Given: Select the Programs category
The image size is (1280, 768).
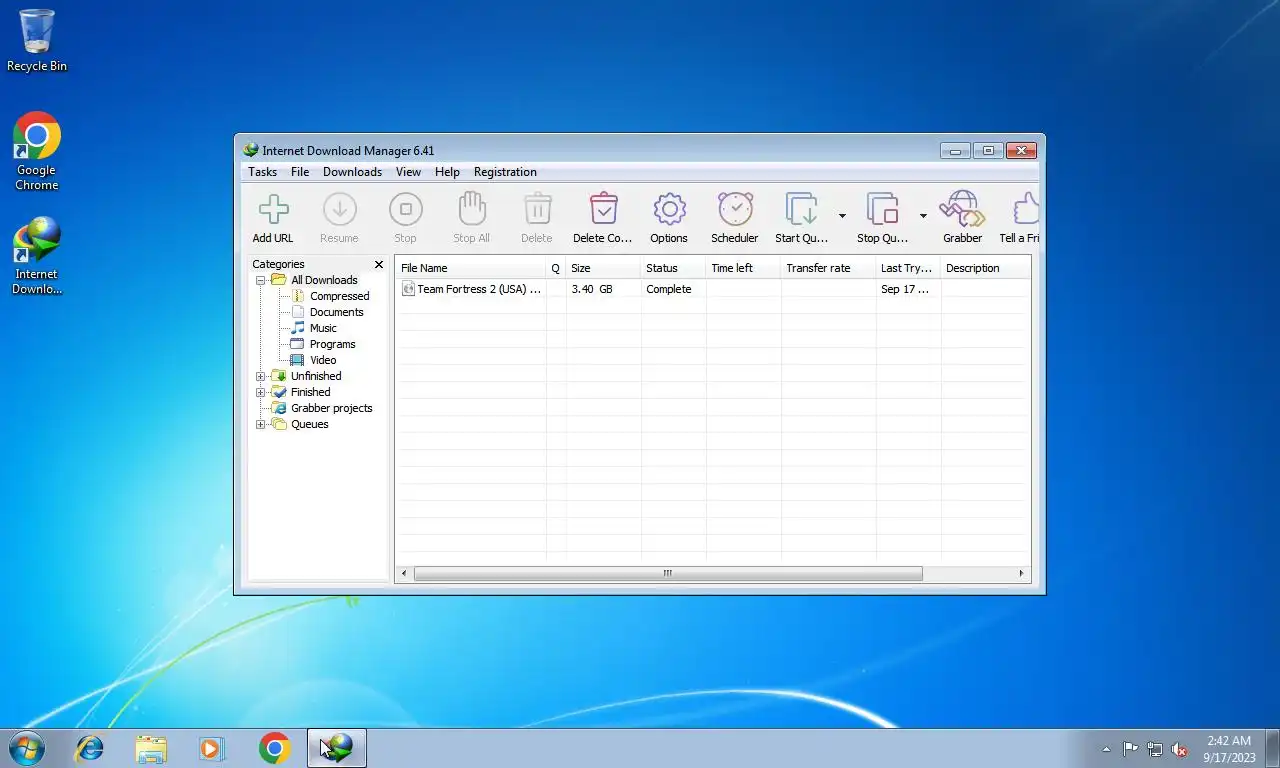Looking at the screenshot, I should click(x=332, y=344).
